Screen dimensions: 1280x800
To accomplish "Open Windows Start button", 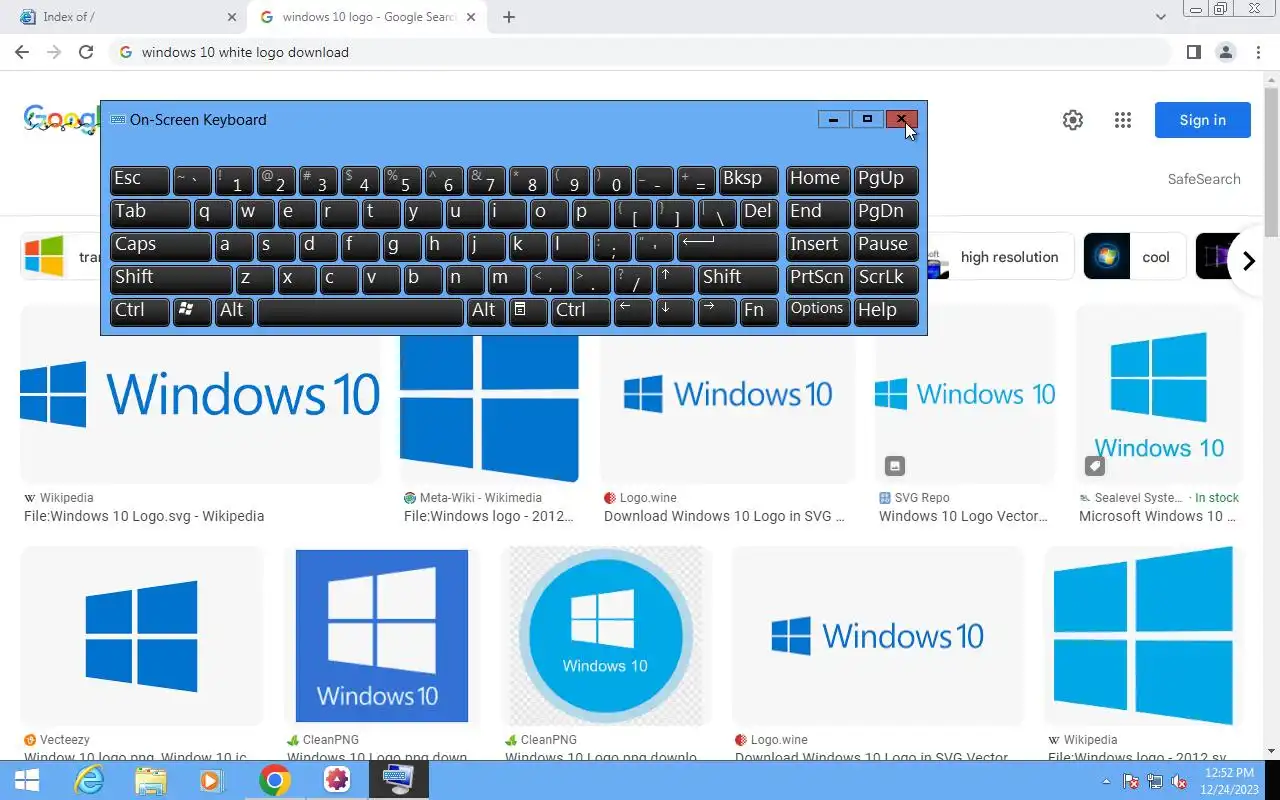I will pos(27,780).
